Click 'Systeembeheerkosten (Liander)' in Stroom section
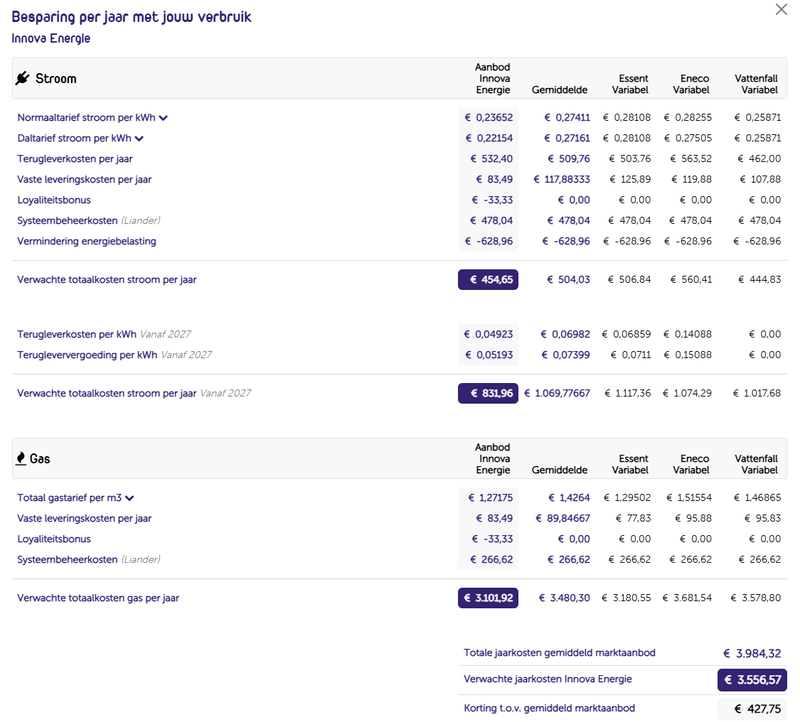The width and height of the screenshot is (800, 722). 89,220
